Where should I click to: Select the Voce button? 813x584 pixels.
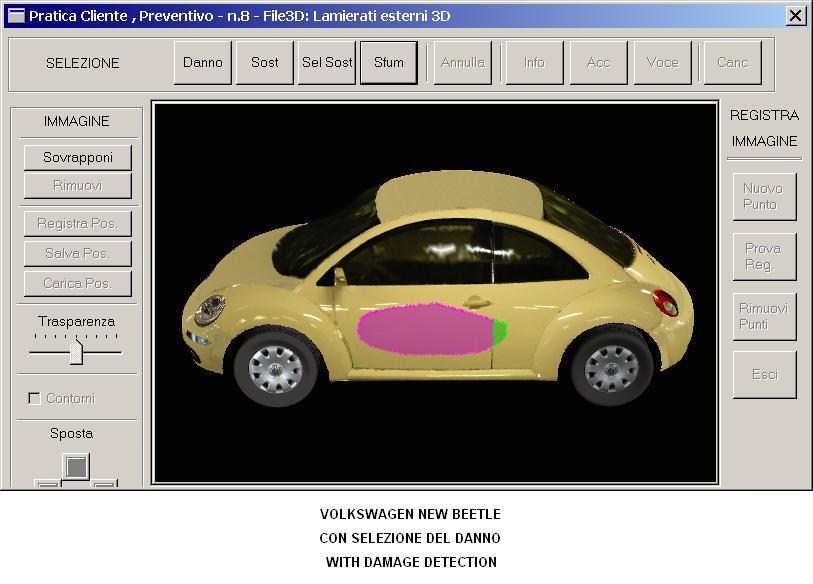pos(663,63)
